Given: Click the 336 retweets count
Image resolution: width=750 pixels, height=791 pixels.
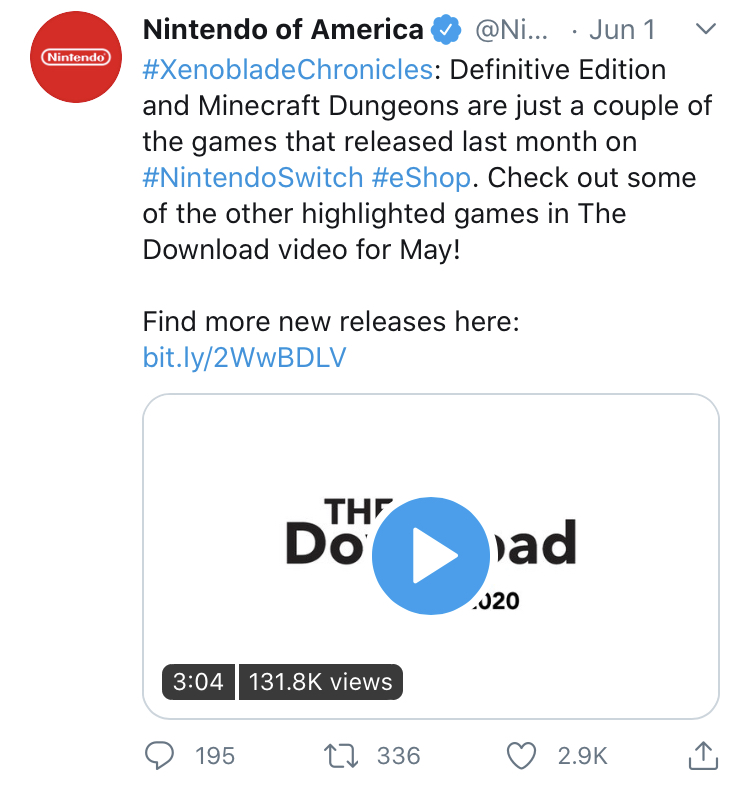Looking at the screenshot, I should click(398, 756).
